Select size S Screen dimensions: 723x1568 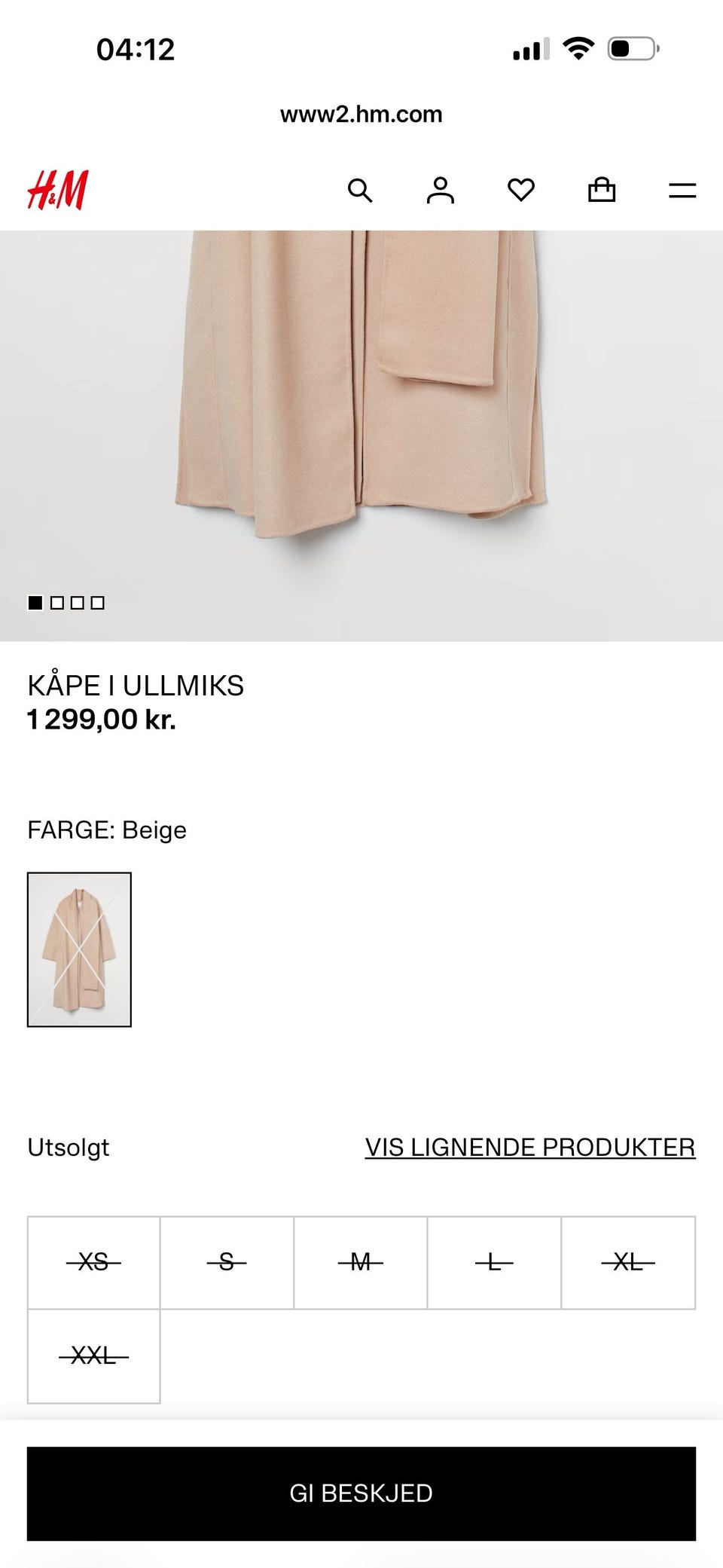[x=227, y=1262]
